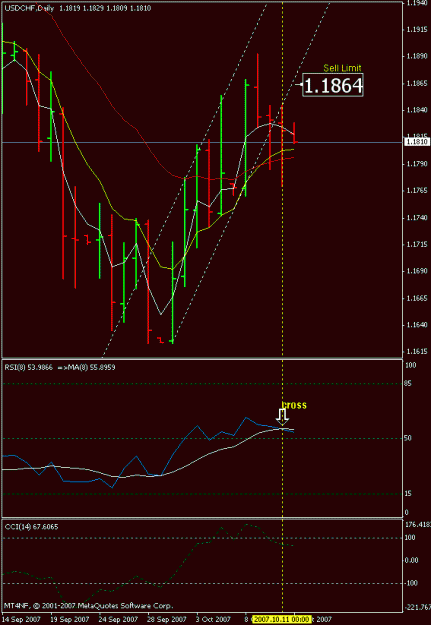The height and width of the screenshot is (625, 431).
Task: Click the 50 level on RSI scale
Action: (410, 438)
